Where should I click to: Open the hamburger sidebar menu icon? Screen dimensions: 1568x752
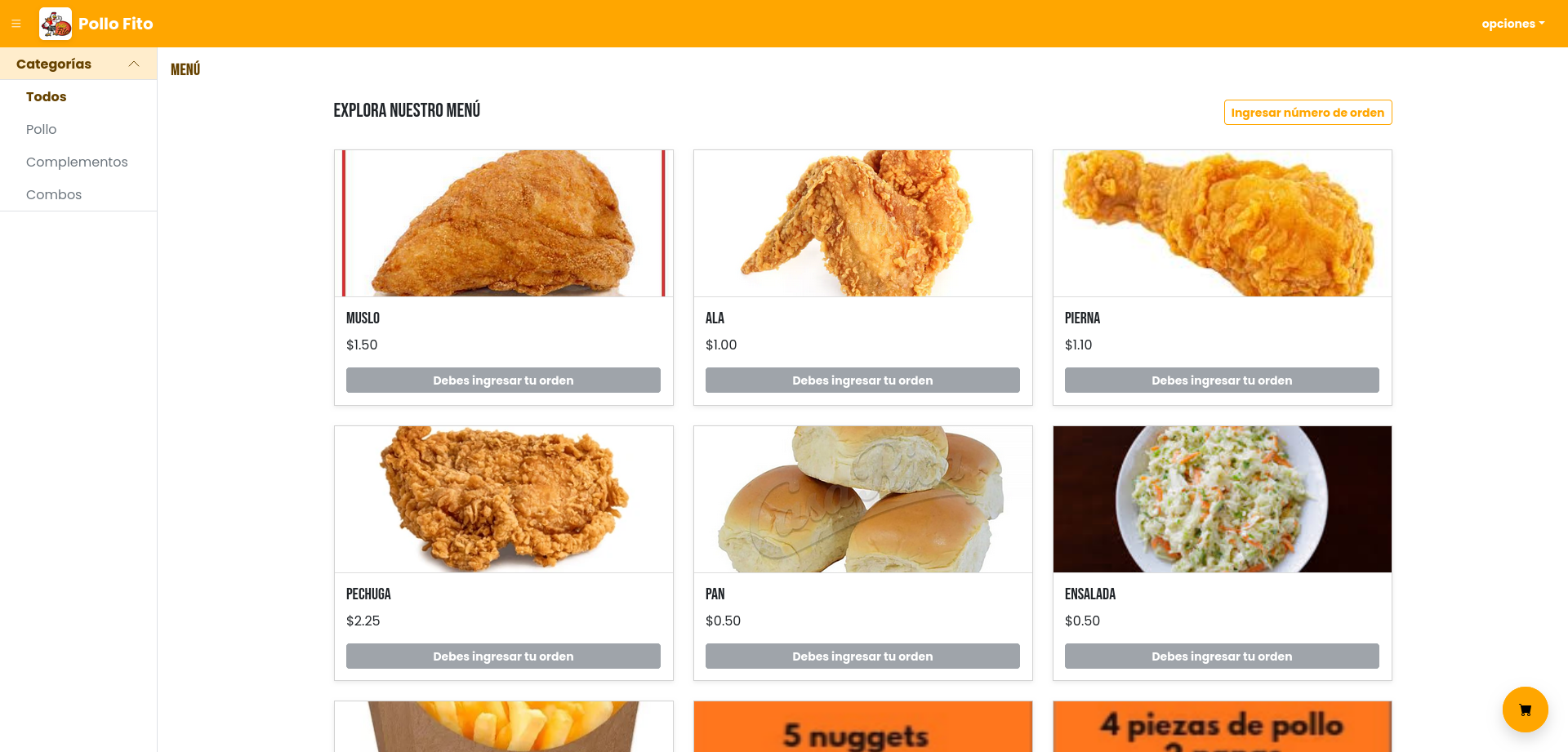click(16, 24)
